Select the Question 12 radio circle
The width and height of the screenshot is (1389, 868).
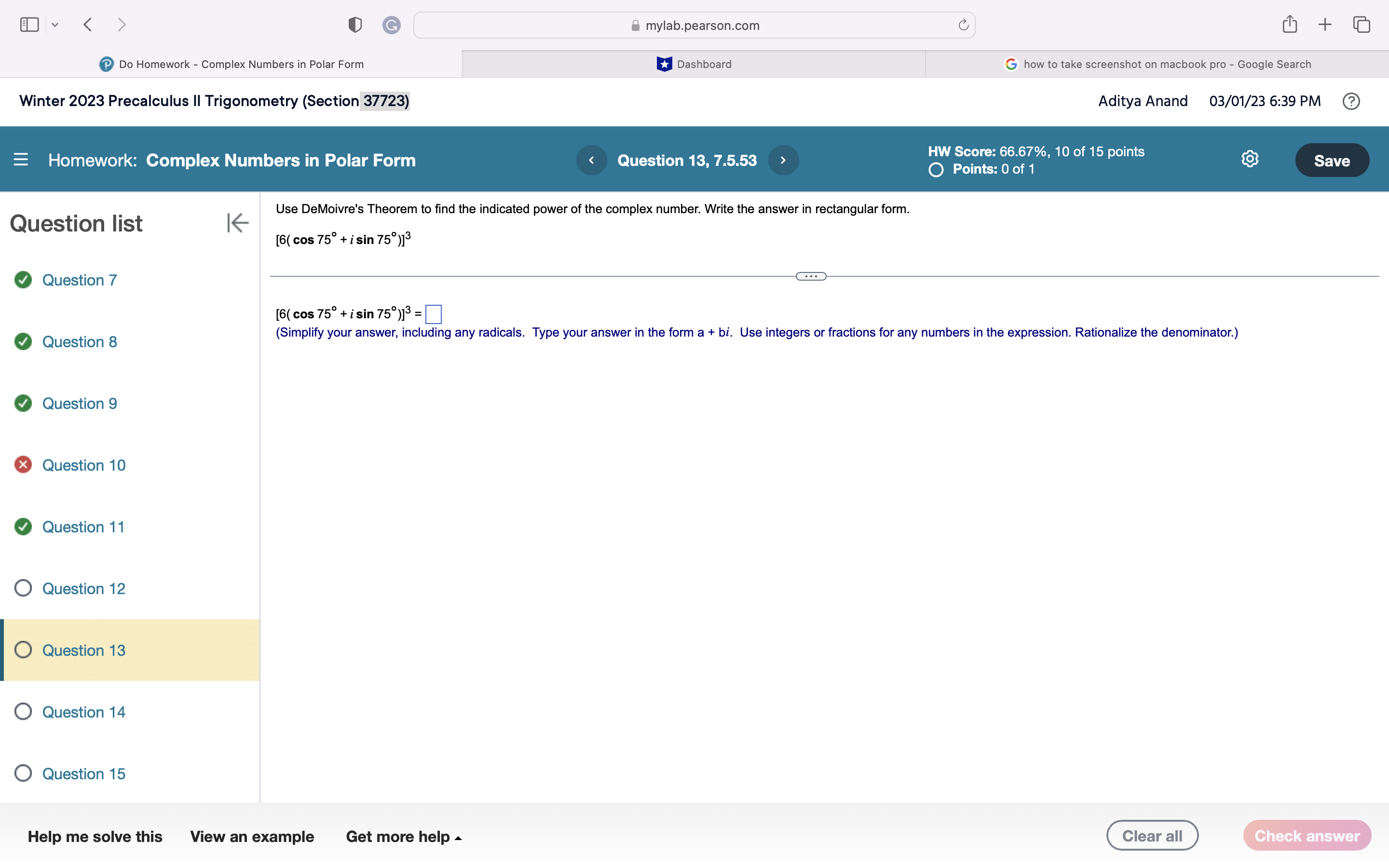tap(23, 588)
